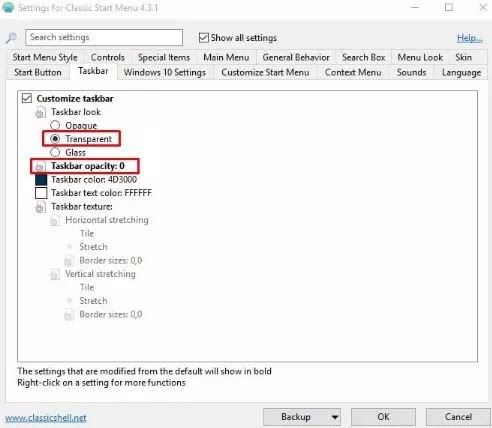Click the Taskbar text color FFFFFF swatch

pos(41,193)
